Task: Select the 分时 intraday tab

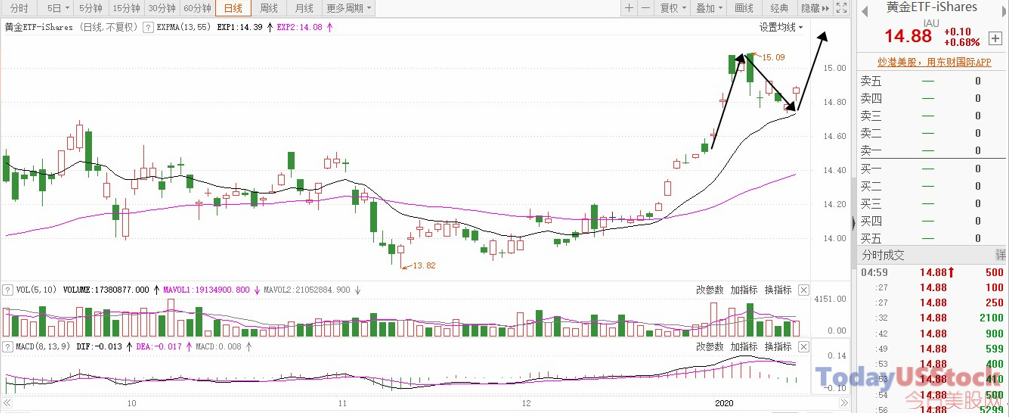Action: pos(20,8)
